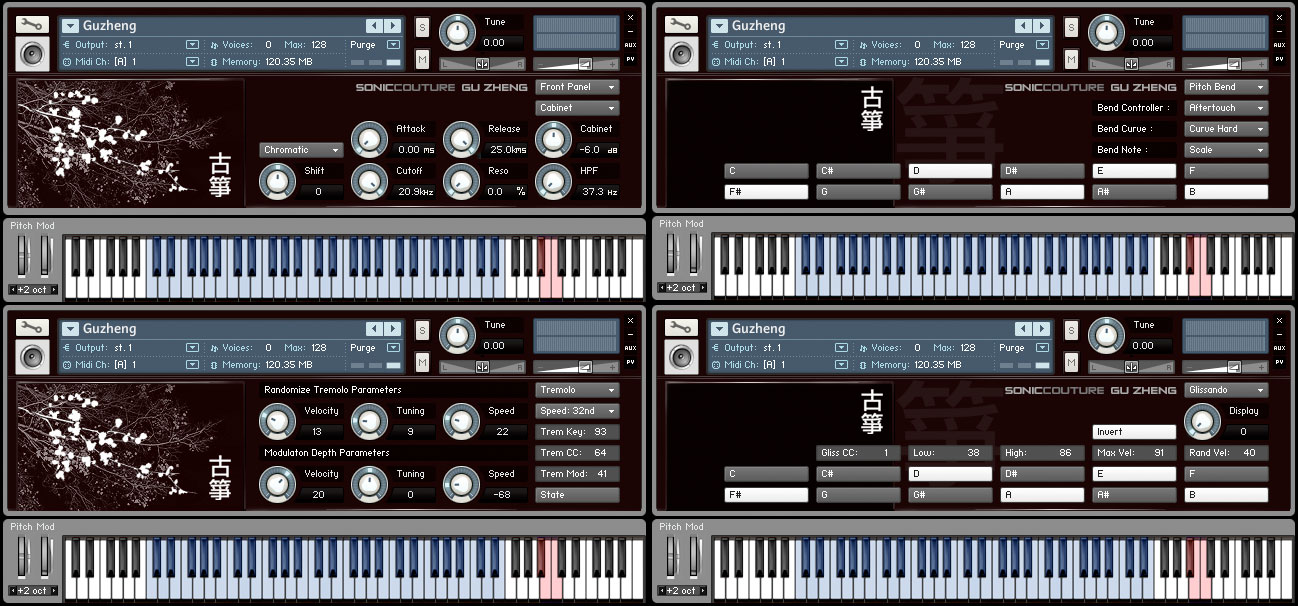Solo the Front Panel Guzheng instance
The width and height of the screenshot is (1298, 606).
click(x=422, y=26)
